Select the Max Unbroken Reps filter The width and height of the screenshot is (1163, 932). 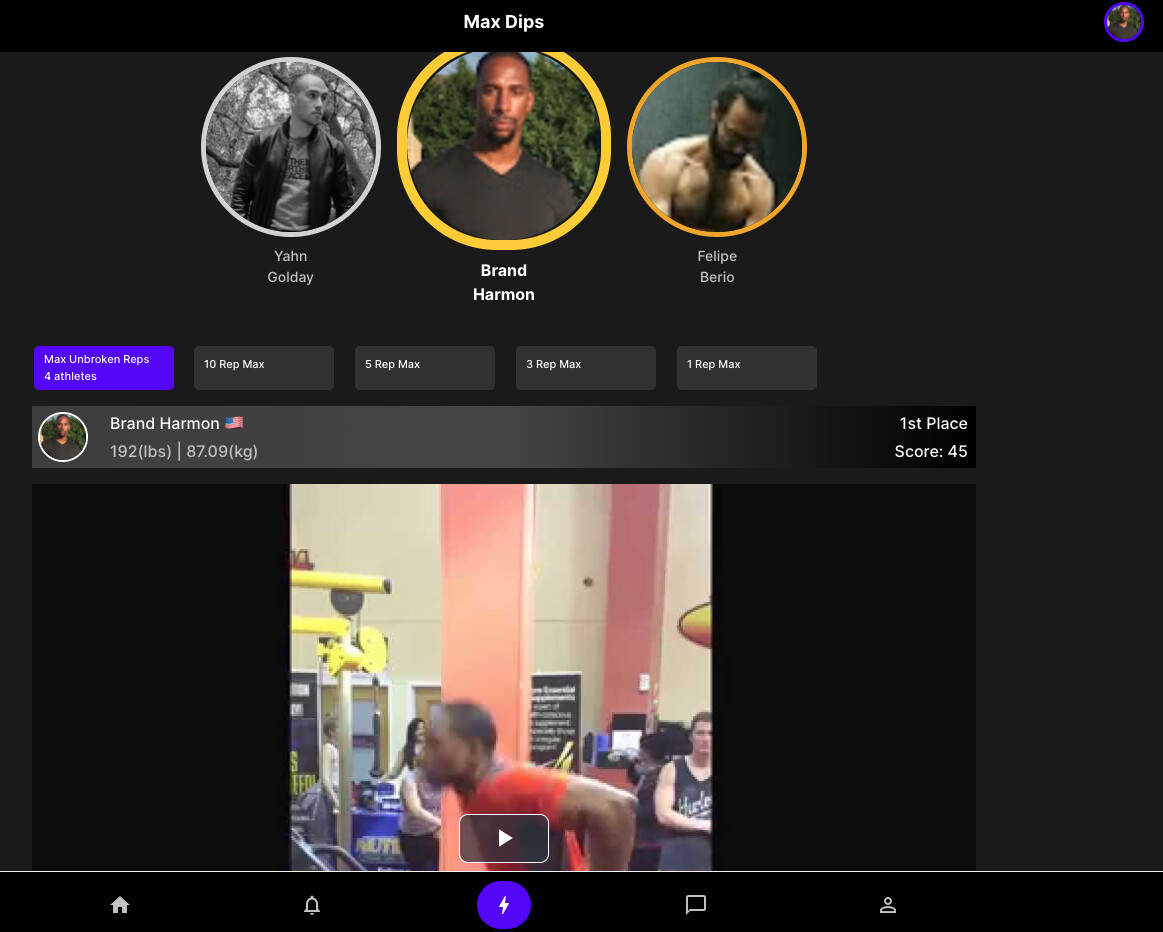103,368
